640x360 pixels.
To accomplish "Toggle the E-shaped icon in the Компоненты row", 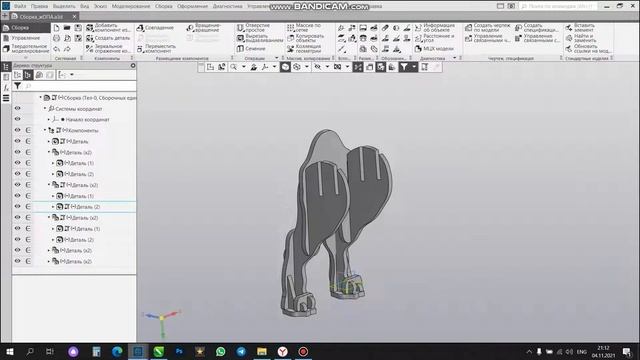I will [x=28, y=130].
